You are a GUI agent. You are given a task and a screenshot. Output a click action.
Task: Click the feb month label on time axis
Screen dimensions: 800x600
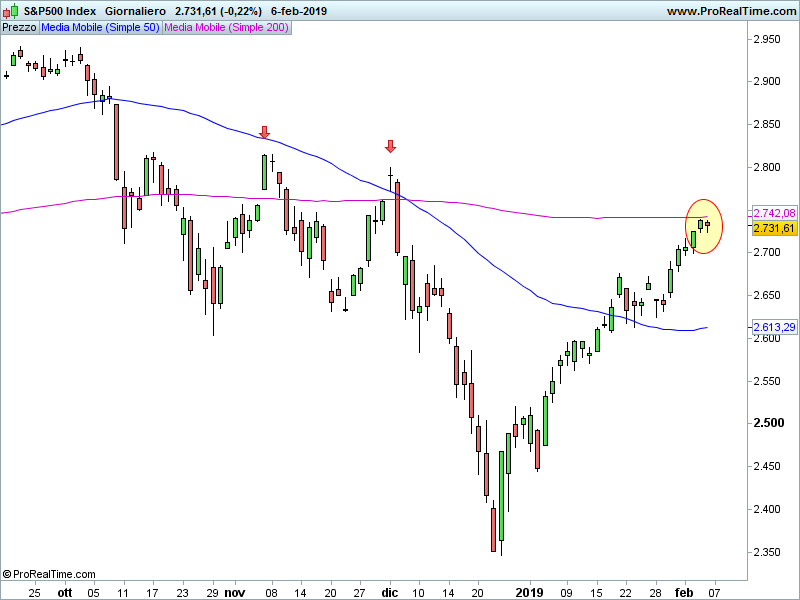click(684, 593)
